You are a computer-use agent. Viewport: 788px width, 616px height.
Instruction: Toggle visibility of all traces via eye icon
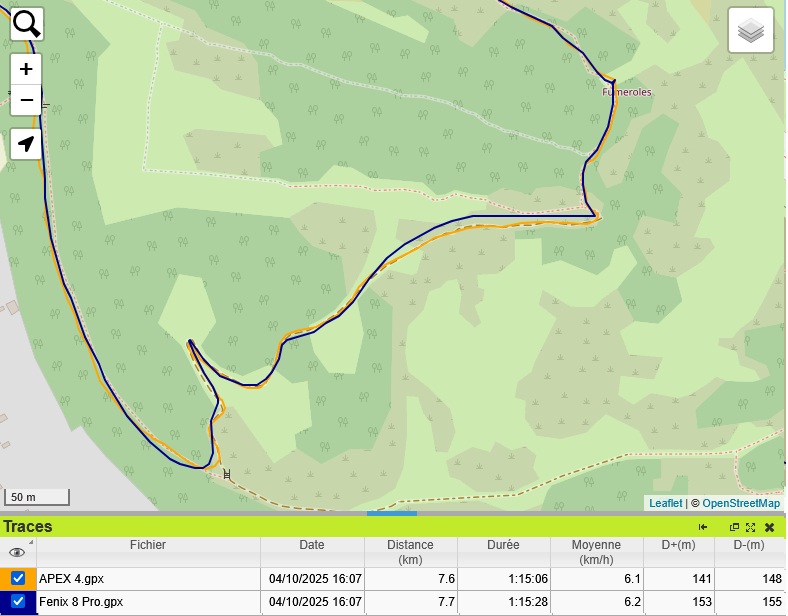click(x=17, y=552)
